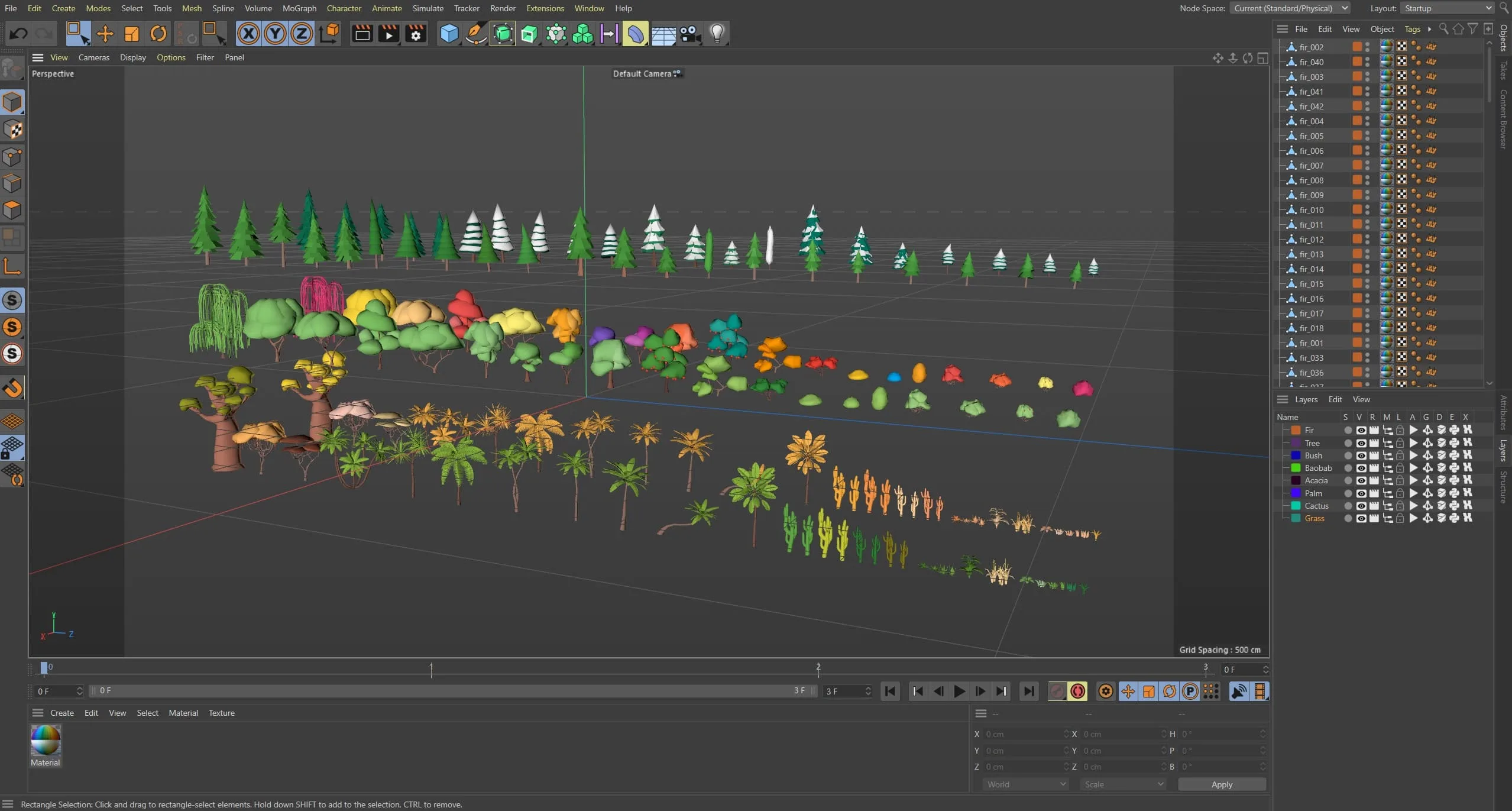This screenshot has height=811, width=1512.
Task: Click Locked Workplane icon
Action: (x=12, y=448)
